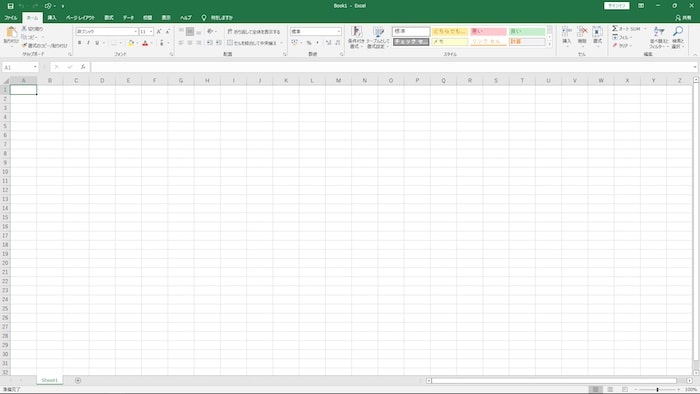The width and height of the screenshot is (700, 394).
Task: Click in the formula bar input
Action: (392, 67)
